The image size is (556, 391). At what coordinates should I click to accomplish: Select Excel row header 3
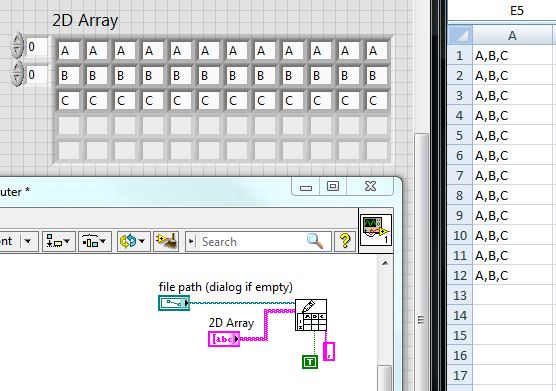coord(460,95)
